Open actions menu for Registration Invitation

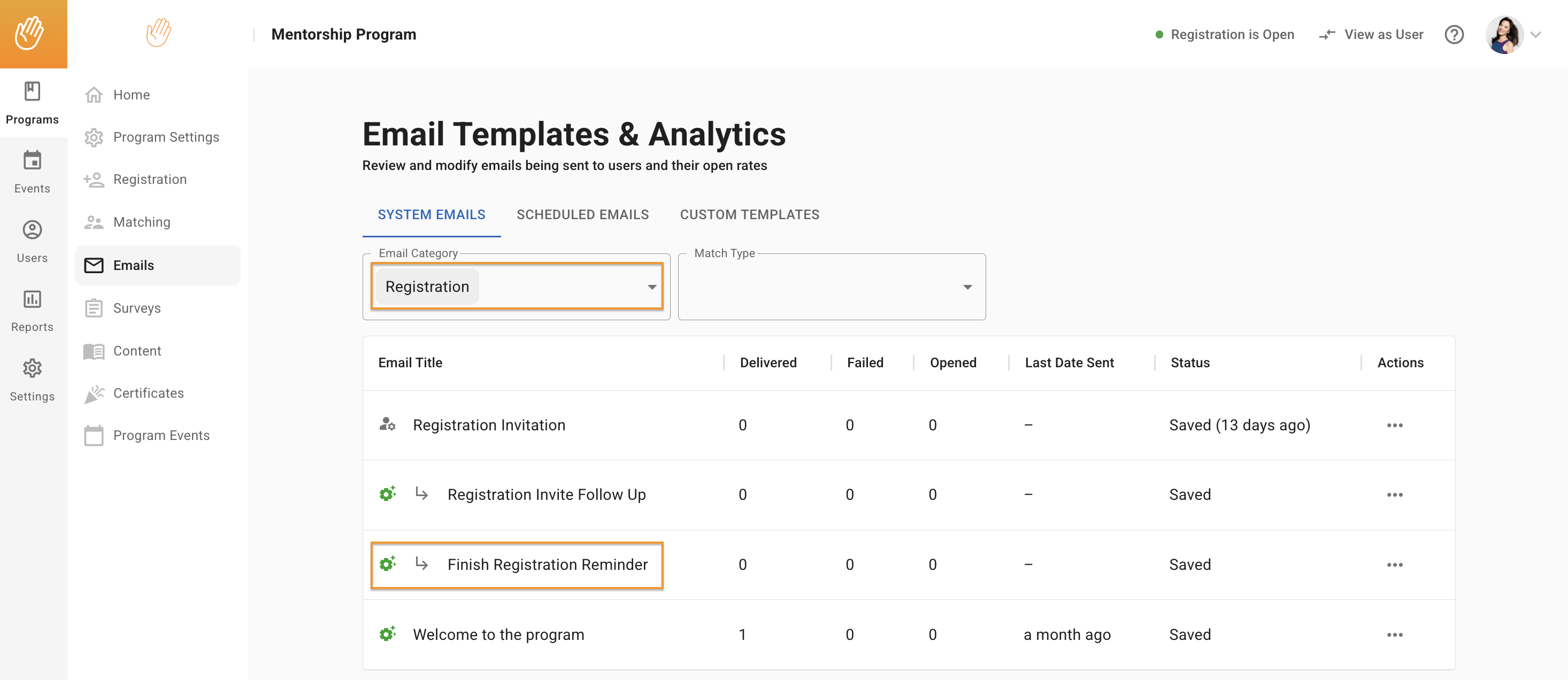click(x=1395, y=425)
